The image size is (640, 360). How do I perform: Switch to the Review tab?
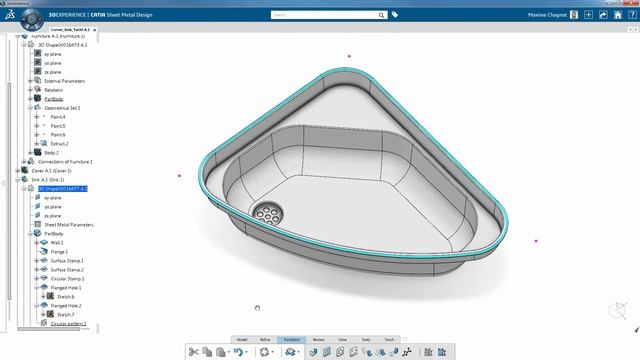pyautogui.click(x=318, y=340)
